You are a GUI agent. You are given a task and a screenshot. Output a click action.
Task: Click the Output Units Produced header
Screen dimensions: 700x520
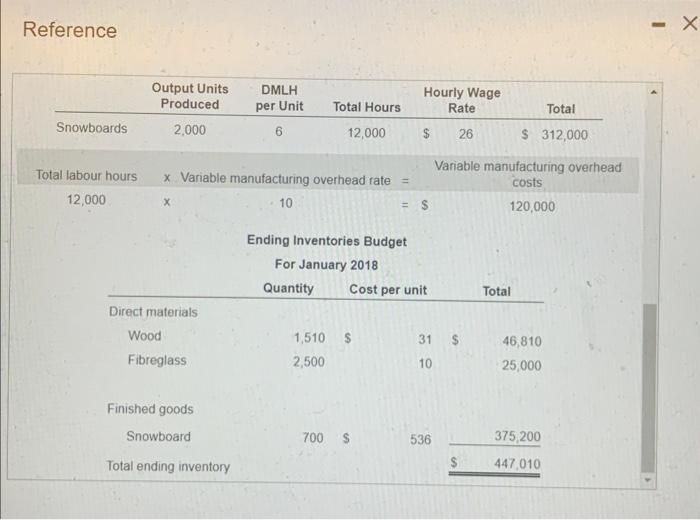[190, 96]
